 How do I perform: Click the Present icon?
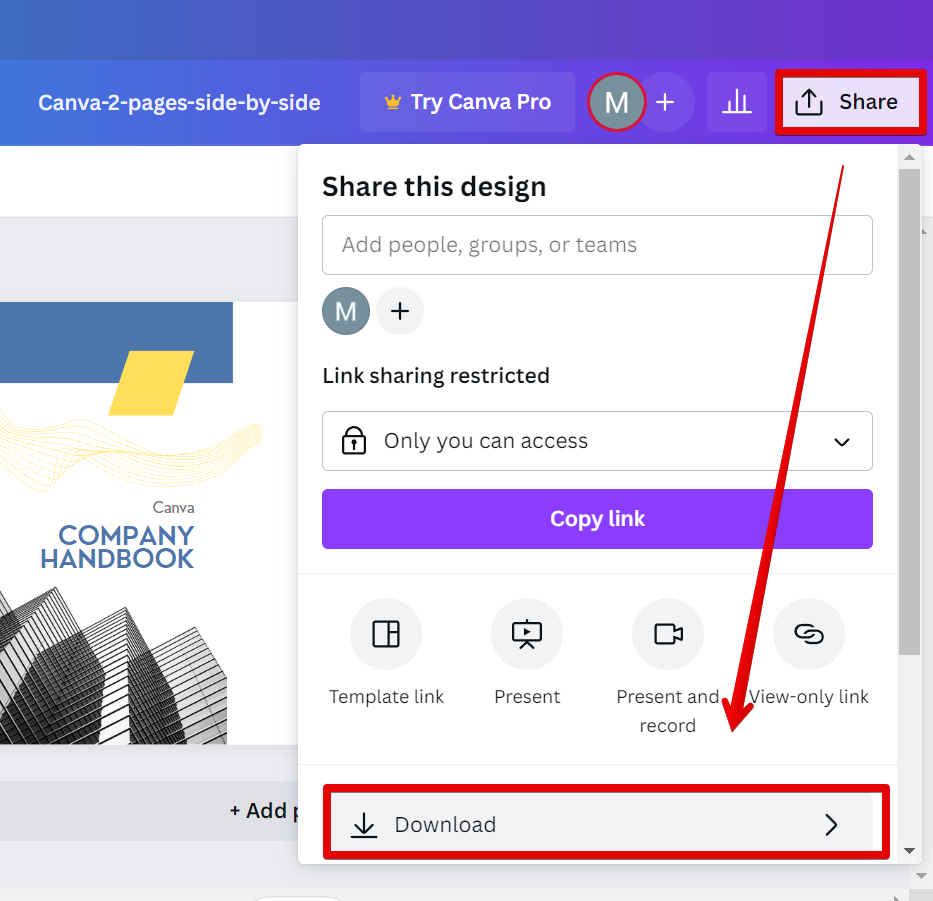tap(527, 633)
